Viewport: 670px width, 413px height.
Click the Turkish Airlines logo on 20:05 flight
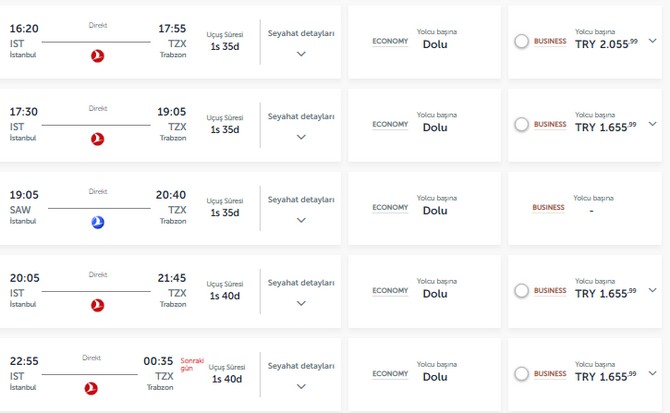pos(97,305)
